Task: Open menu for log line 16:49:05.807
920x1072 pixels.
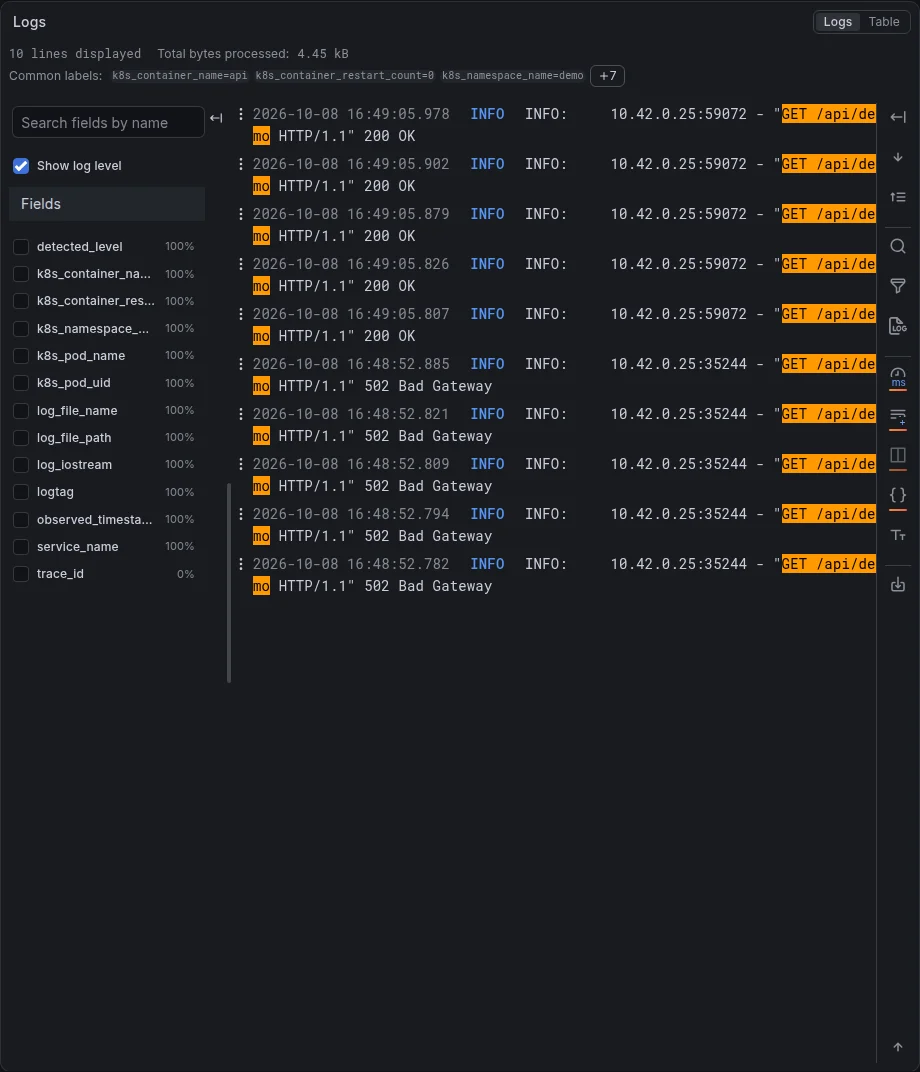Action: coord(241,314)
